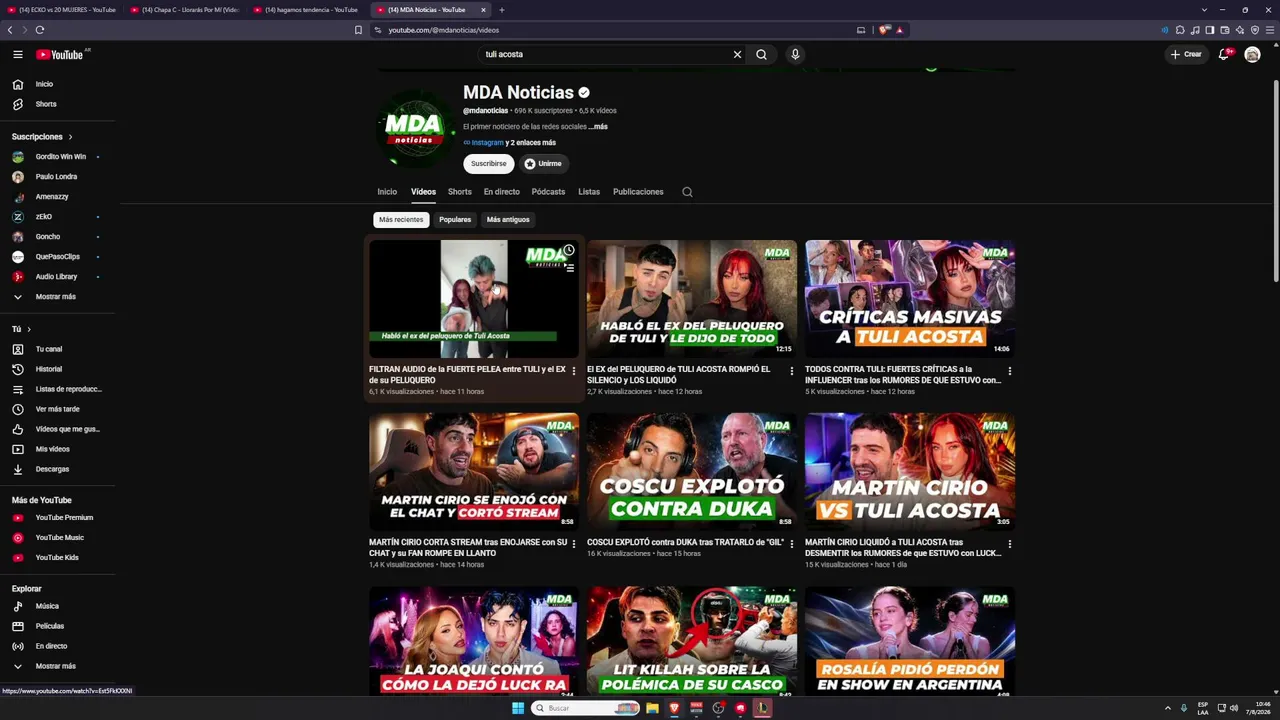
Task: Open Ver más tarde playlist
Action: [x=58, y=409]
